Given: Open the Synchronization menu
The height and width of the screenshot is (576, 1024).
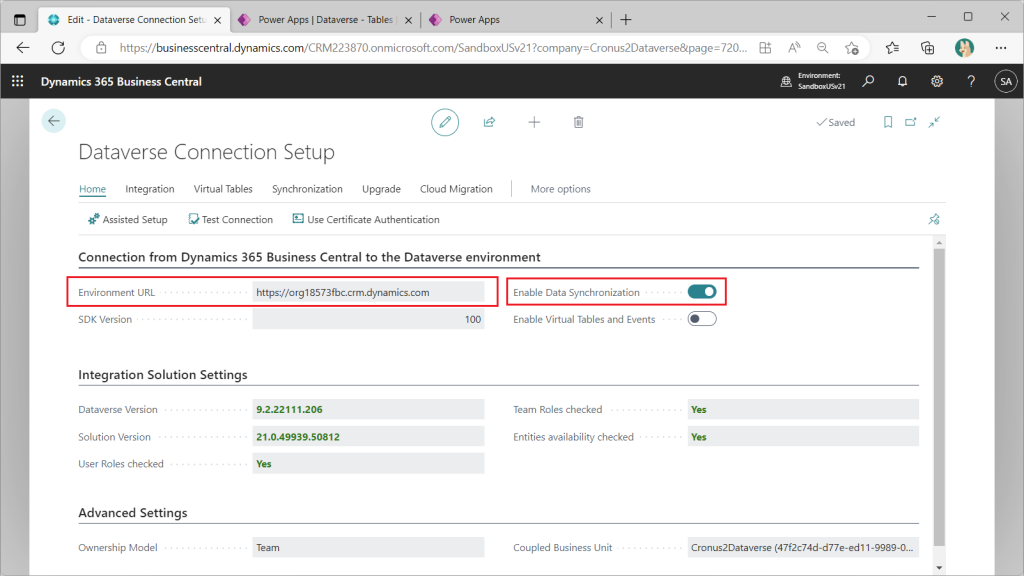Looking at the screenshot, I should coord(307,189).
